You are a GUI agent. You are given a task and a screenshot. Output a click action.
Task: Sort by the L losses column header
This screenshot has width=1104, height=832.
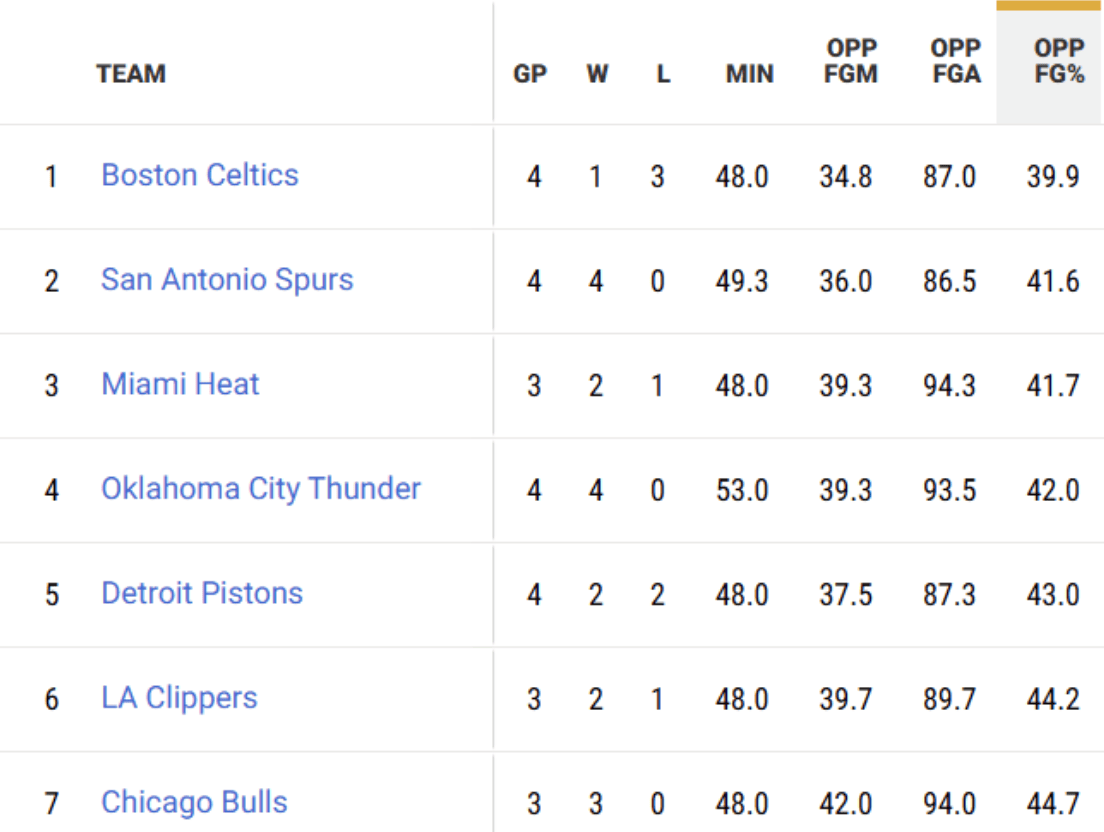[x=663, y=74]
